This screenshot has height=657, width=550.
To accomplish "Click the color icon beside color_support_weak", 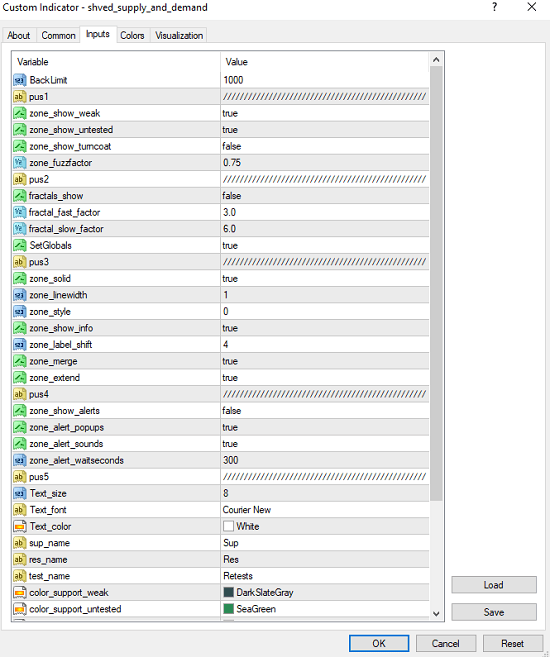I will [x=19, y=592].
